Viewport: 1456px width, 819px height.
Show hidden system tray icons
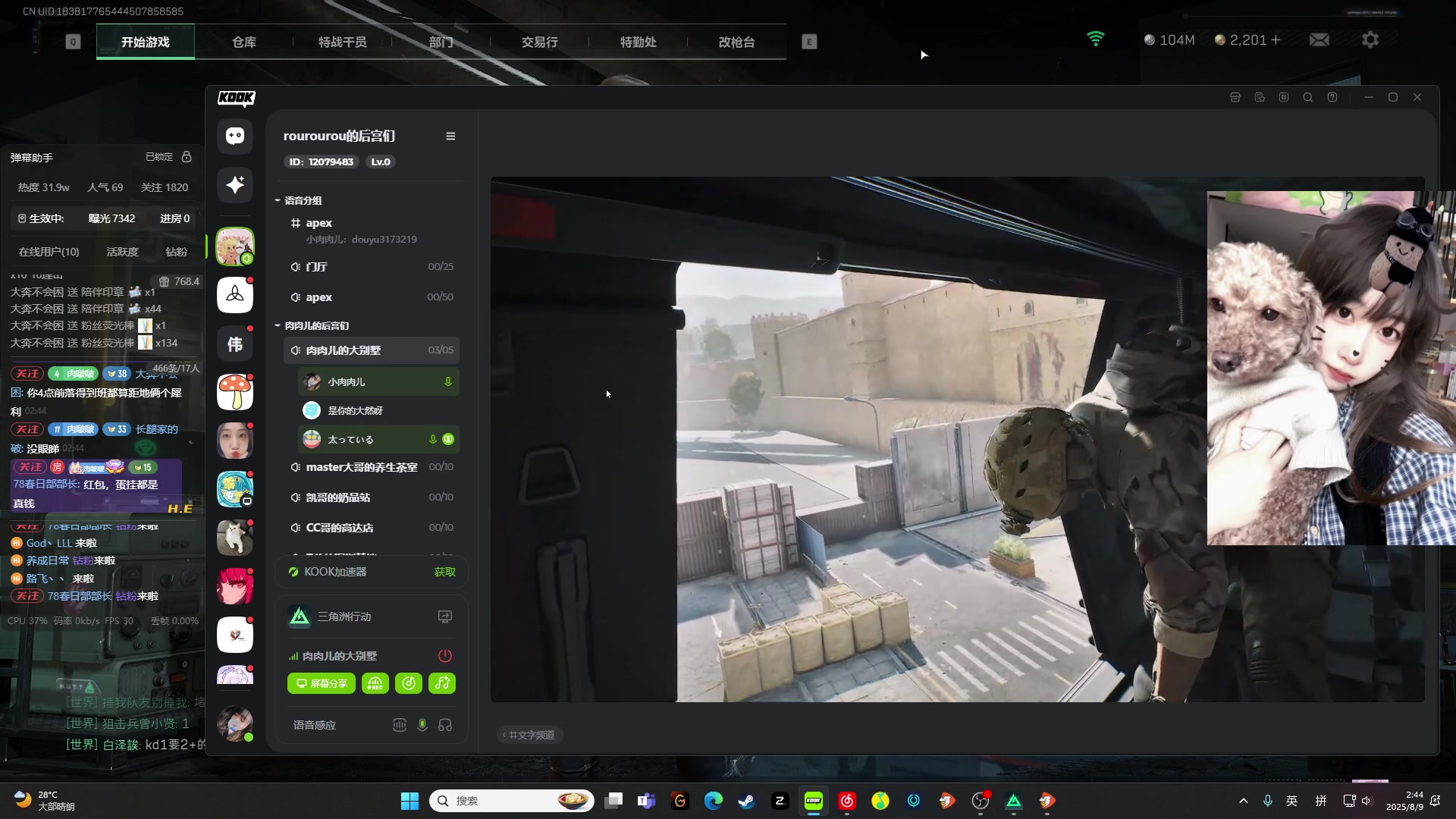point(1244,801)
